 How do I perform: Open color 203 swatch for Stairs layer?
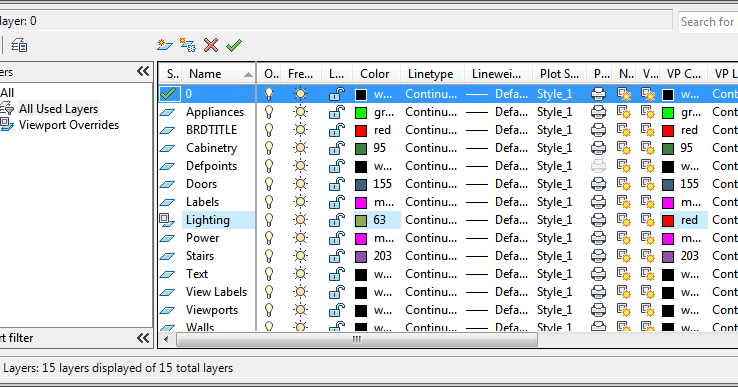point(361,257)
